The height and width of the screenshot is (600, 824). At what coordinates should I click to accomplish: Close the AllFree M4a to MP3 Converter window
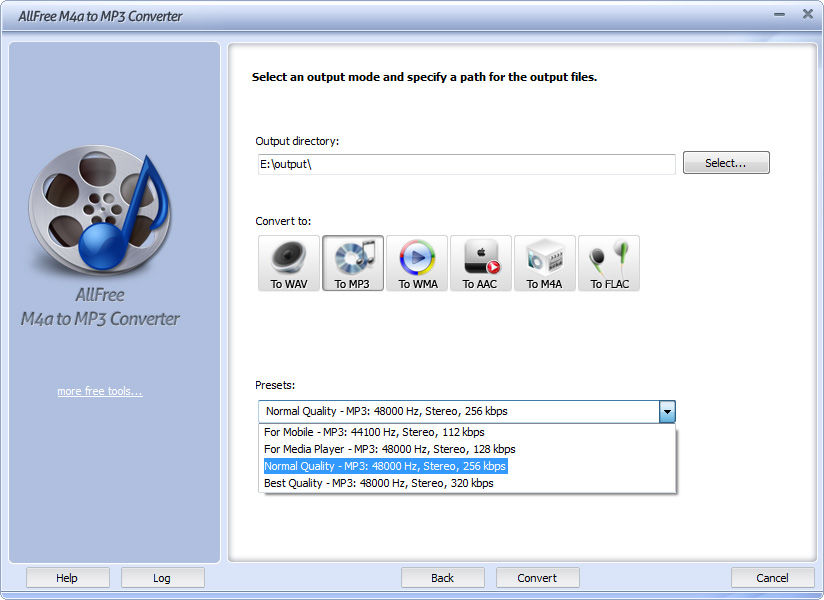point(807,14)
